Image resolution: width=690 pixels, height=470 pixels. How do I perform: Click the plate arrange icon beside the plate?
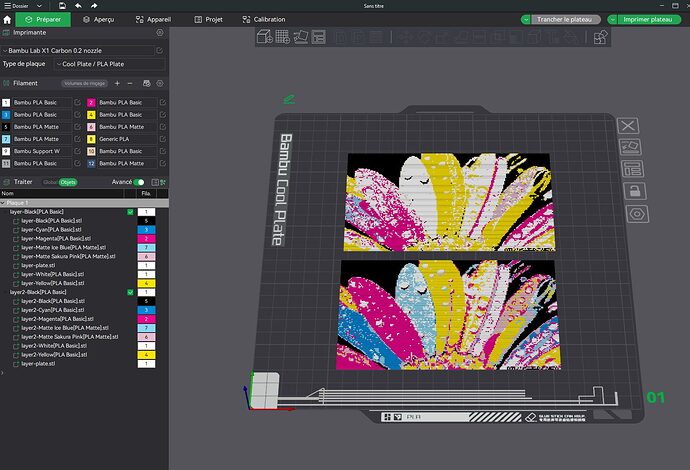(632, 169)
